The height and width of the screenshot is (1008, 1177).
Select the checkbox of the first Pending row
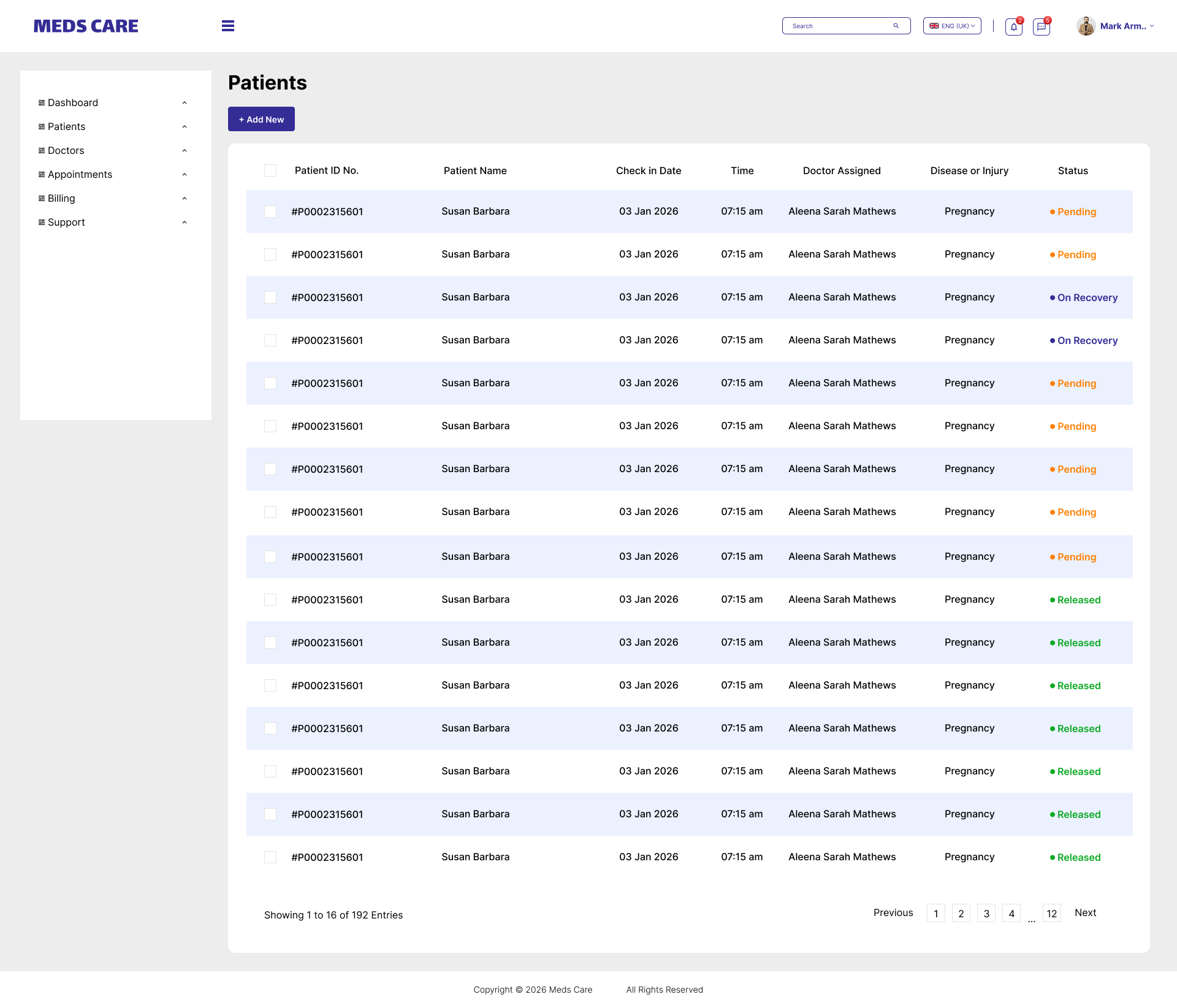click(270, 212)
